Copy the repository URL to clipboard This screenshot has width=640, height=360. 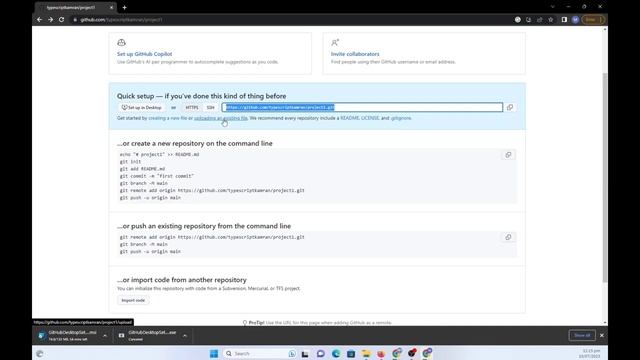(510, 107)
